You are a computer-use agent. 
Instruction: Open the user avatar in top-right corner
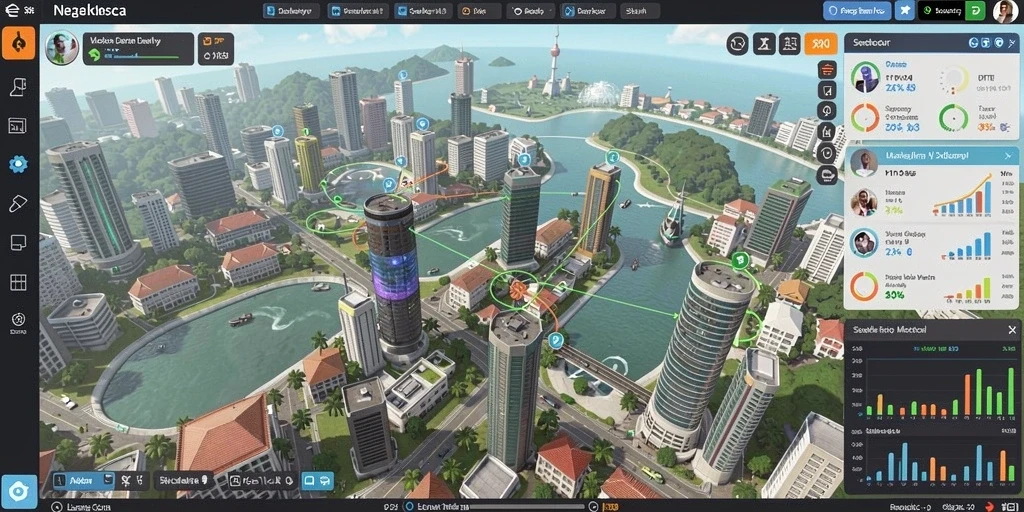click(x=1004, y=11)
